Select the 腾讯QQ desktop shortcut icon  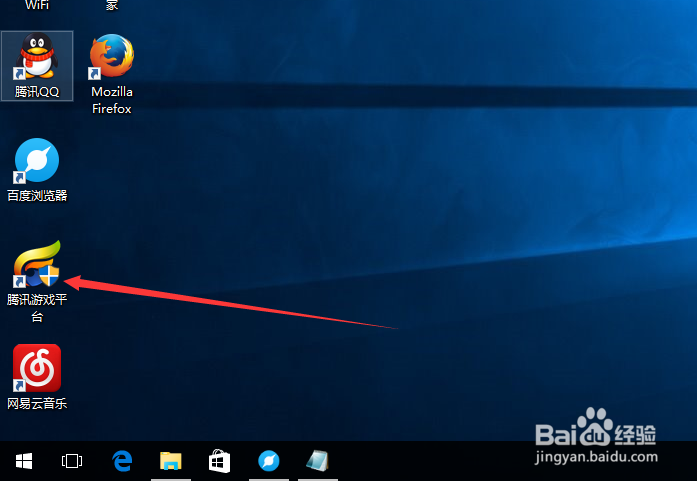[x=37, y=56]
